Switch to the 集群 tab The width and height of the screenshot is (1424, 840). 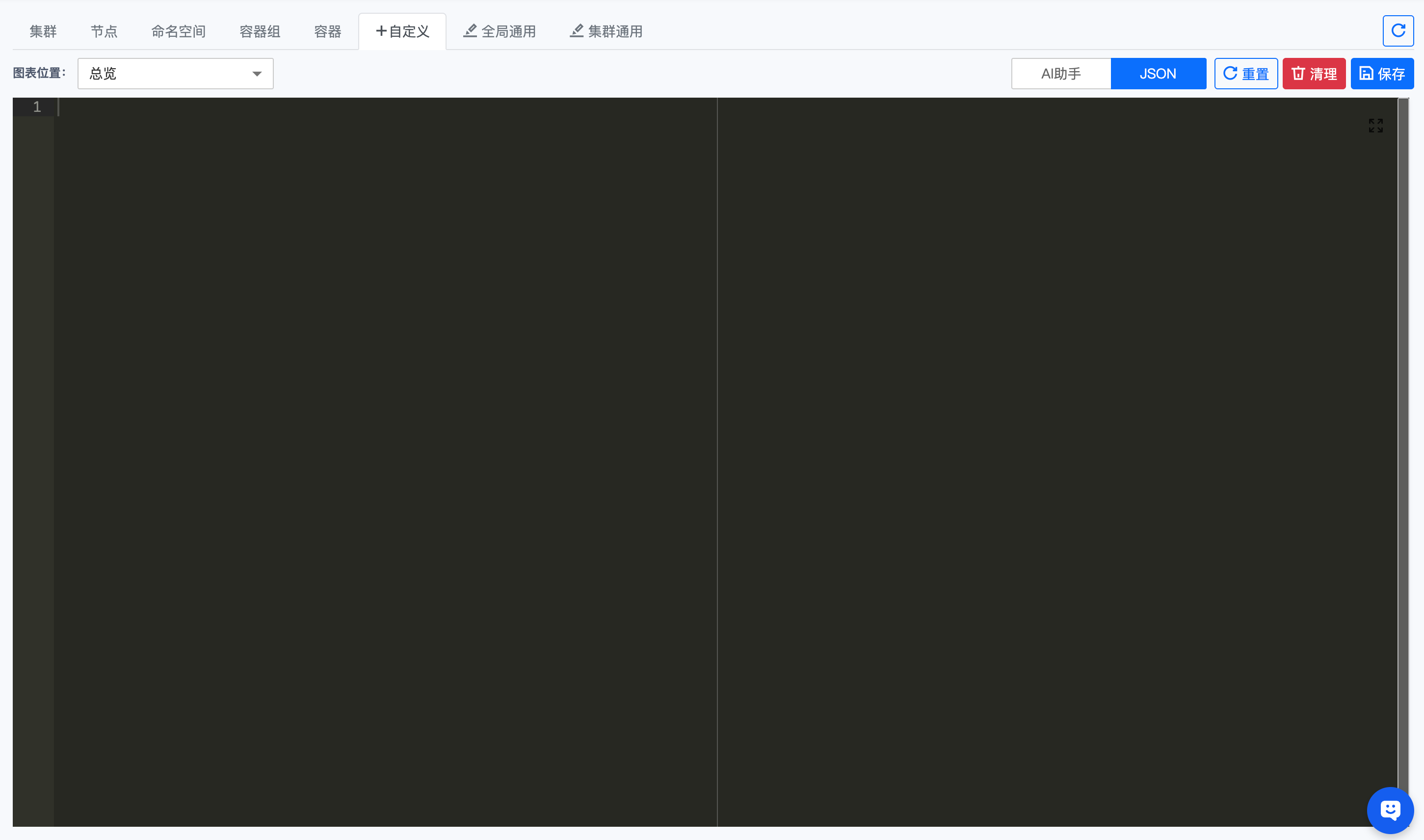coord(43,32)
